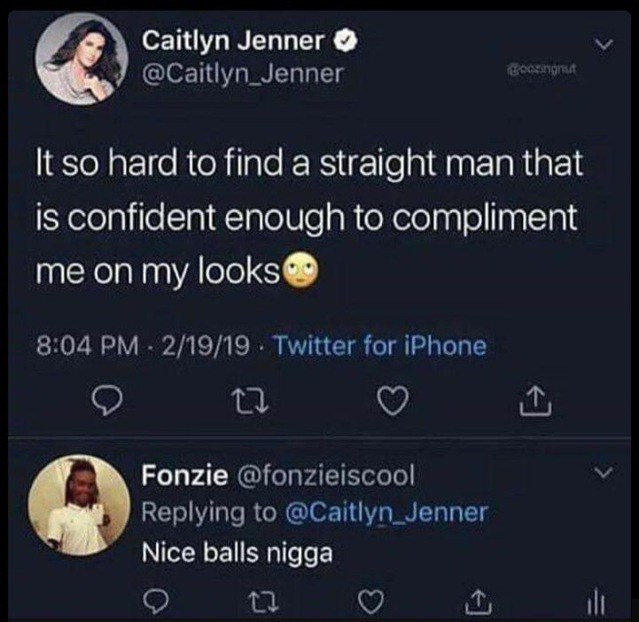The image size is (639, 622).
Task: Click the @Caitlyn_Jenner handle under the display name
Action: coord(244,74)
